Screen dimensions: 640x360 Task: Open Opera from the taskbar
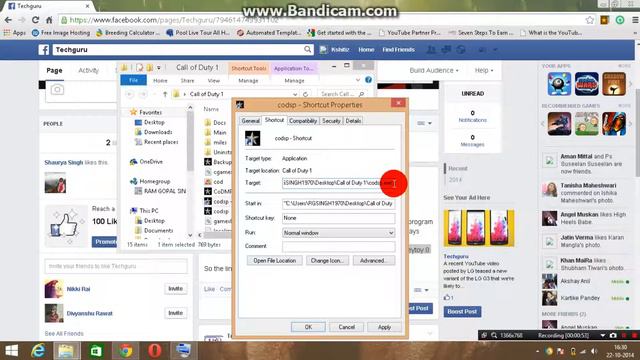(155, 351)
